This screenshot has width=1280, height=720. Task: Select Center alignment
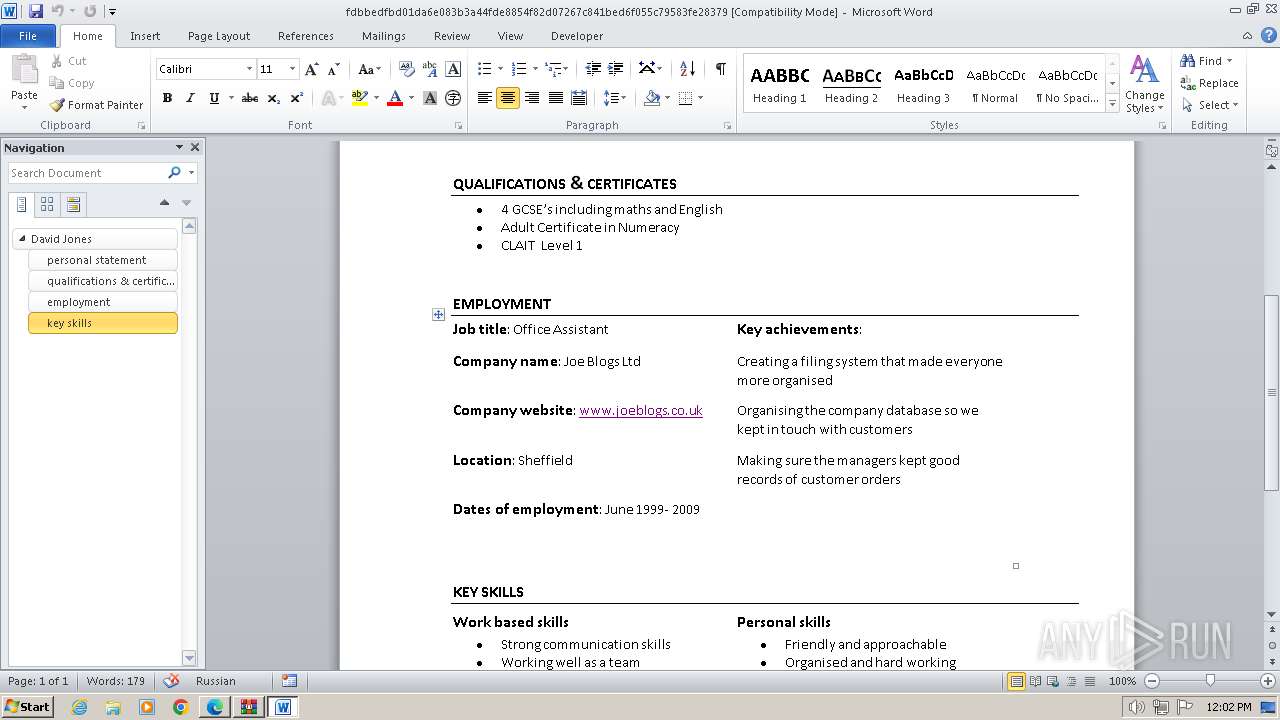(x=508, y=98)
